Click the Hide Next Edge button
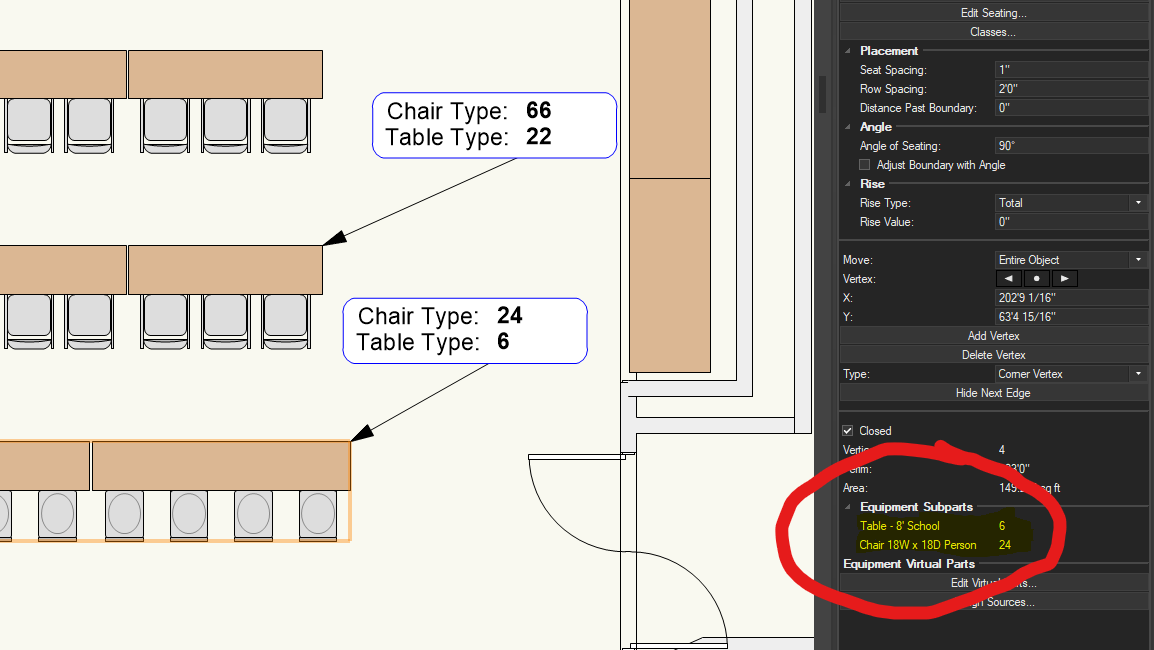Viewport: 1154px width, 650px height. pyautogui.click(x=993, y=392)
